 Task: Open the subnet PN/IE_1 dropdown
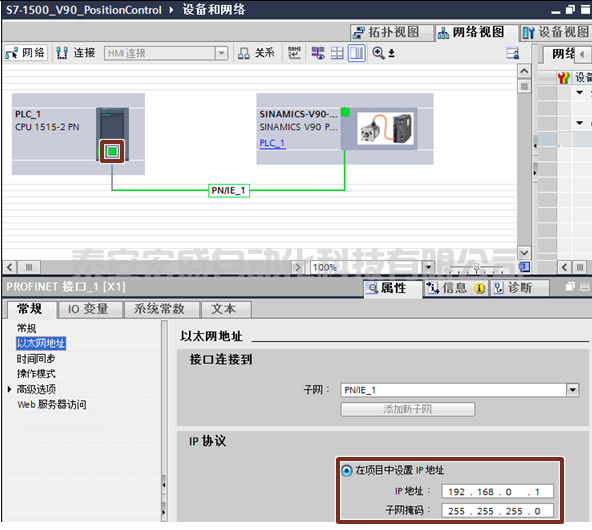tap(573, 390)
